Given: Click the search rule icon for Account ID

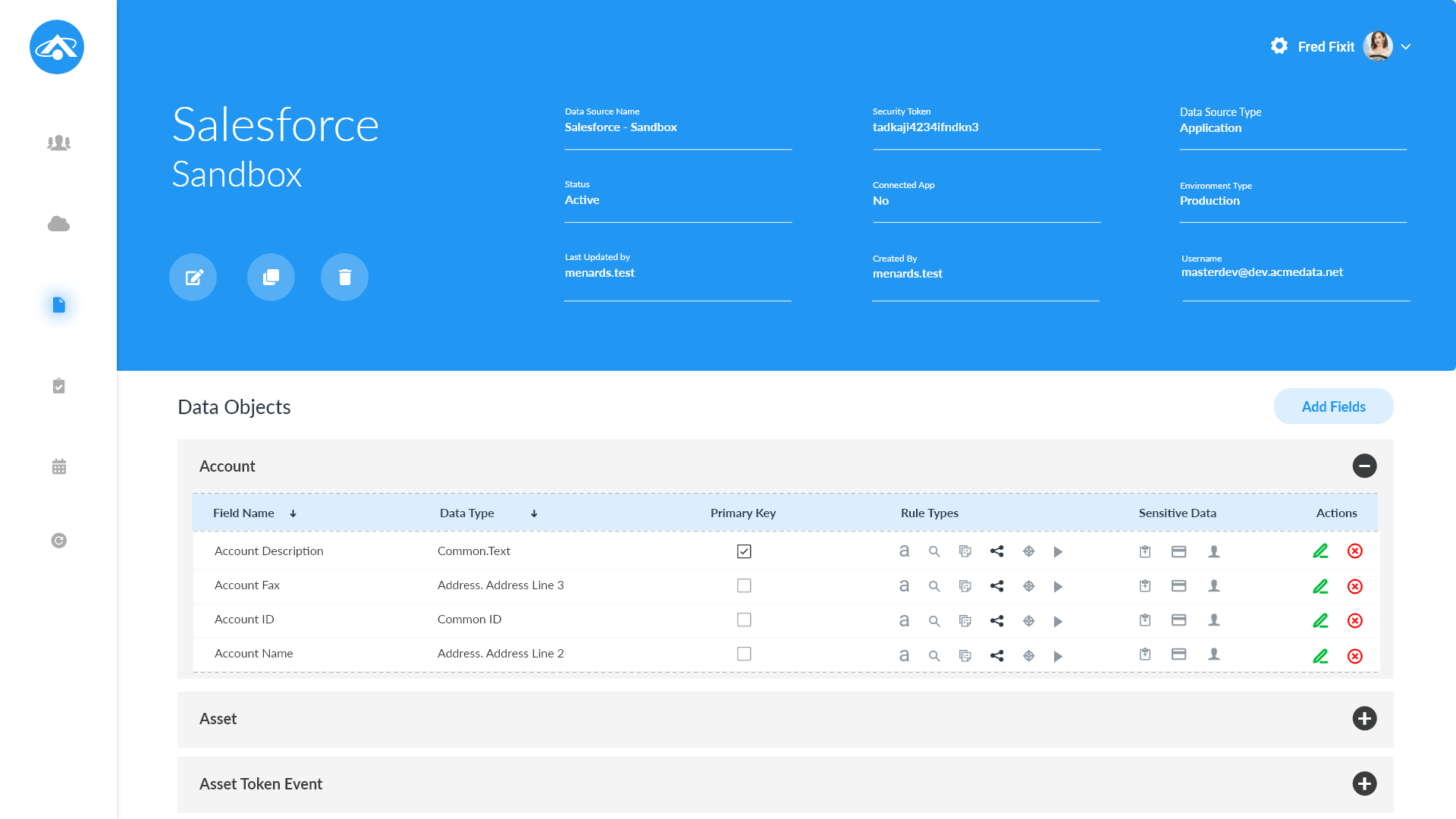Looking at the screenshot, I should (x=934, y=621).
